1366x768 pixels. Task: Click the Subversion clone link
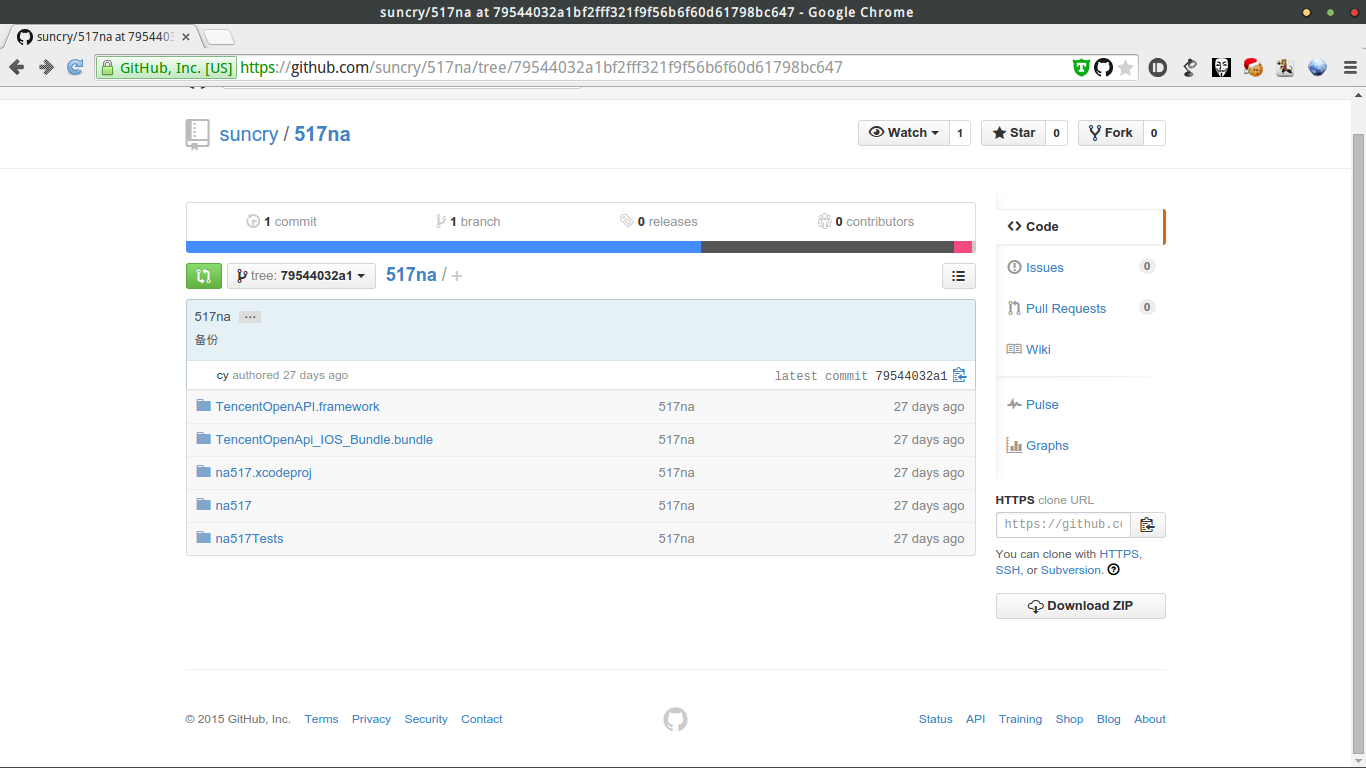pos(1071,570)
